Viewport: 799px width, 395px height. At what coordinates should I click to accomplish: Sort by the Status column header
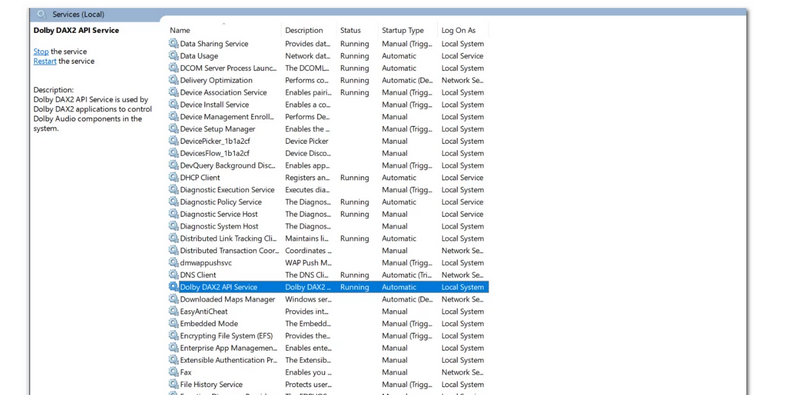[x=350, y=30]
